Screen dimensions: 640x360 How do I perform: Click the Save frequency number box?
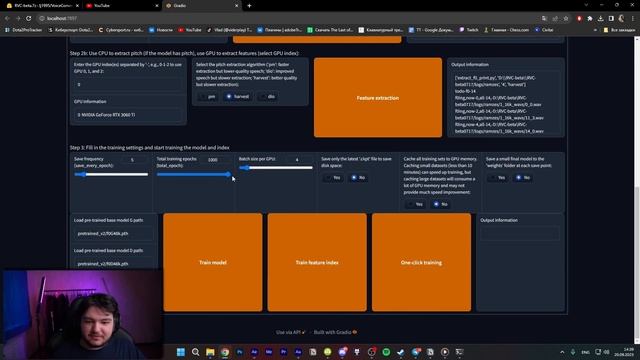pyautogui.click(x=133, y=160)
